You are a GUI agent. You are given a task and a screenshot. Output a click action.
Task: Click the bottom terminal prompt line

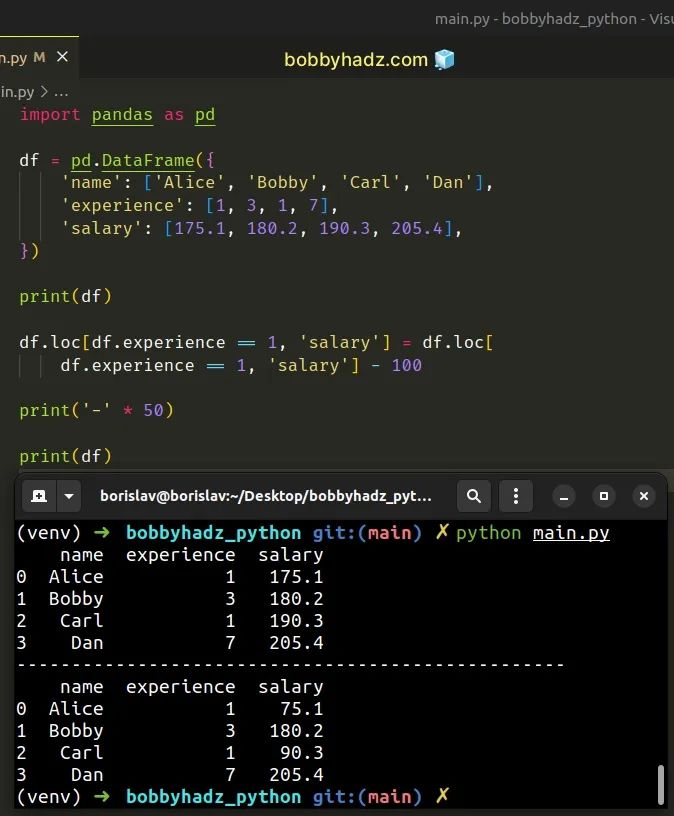[x=233, y=797]
